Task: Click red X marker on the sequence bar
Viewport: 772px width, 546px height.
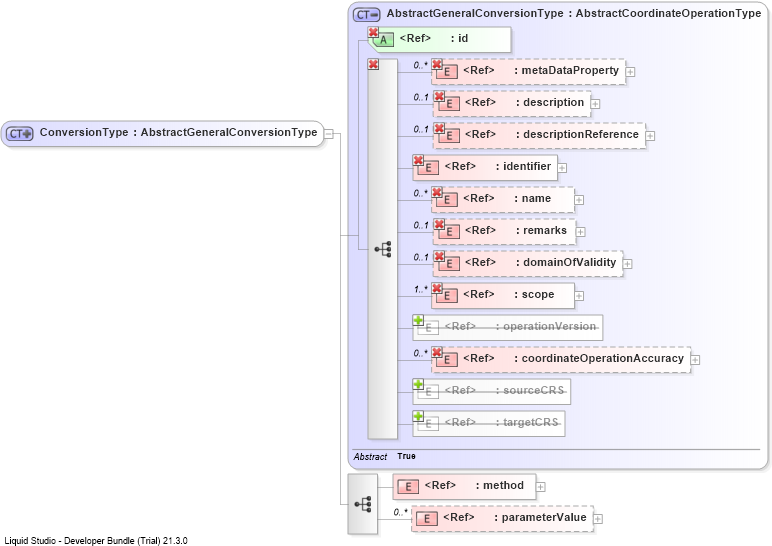Action: pos(373,64)
